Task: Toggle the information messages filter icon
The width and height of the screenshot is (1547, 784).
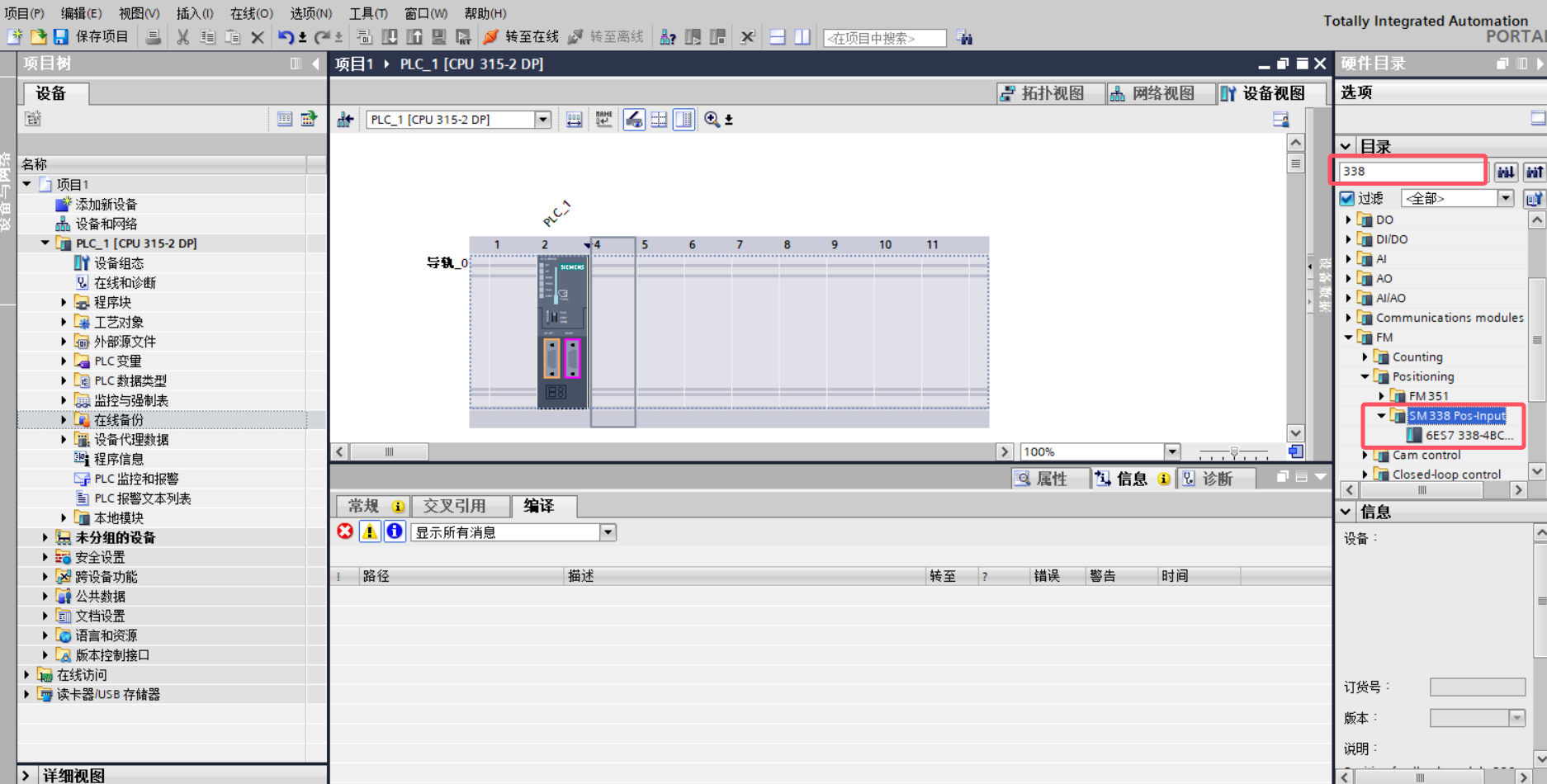Action: [x=395, y=531]
